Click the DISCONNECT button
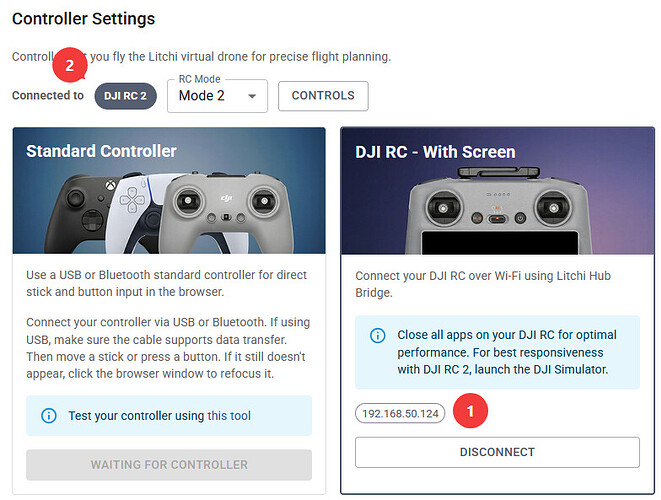 point(497,452)
